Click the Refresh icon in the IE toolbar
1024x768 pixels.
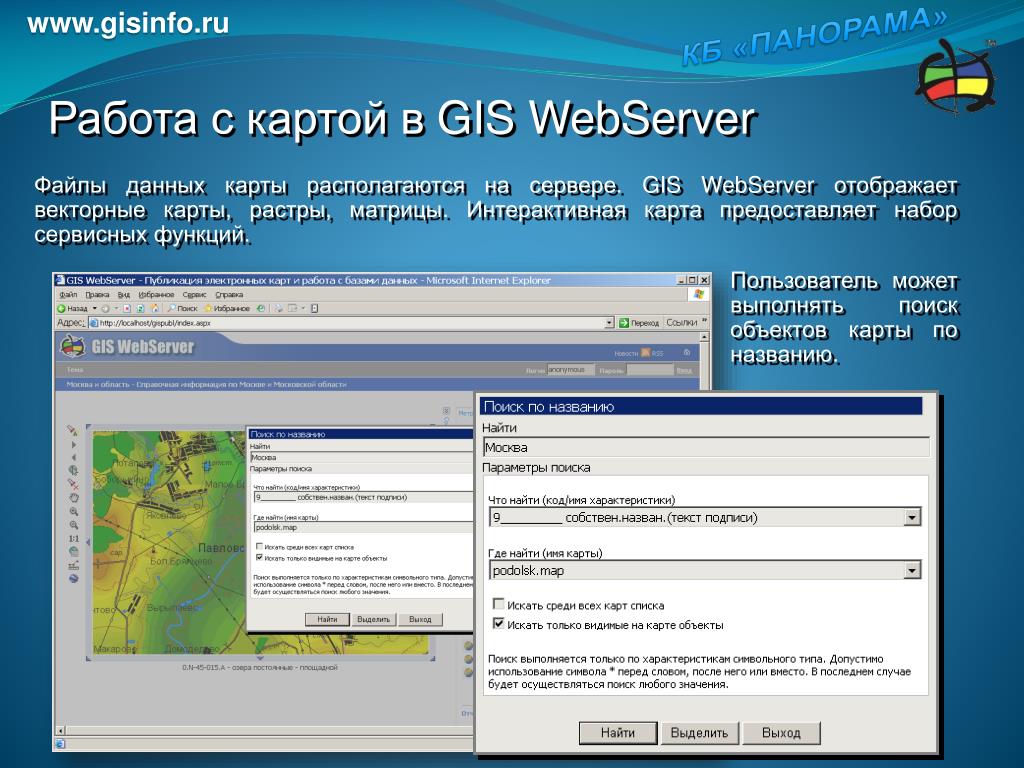click(140, 308)
